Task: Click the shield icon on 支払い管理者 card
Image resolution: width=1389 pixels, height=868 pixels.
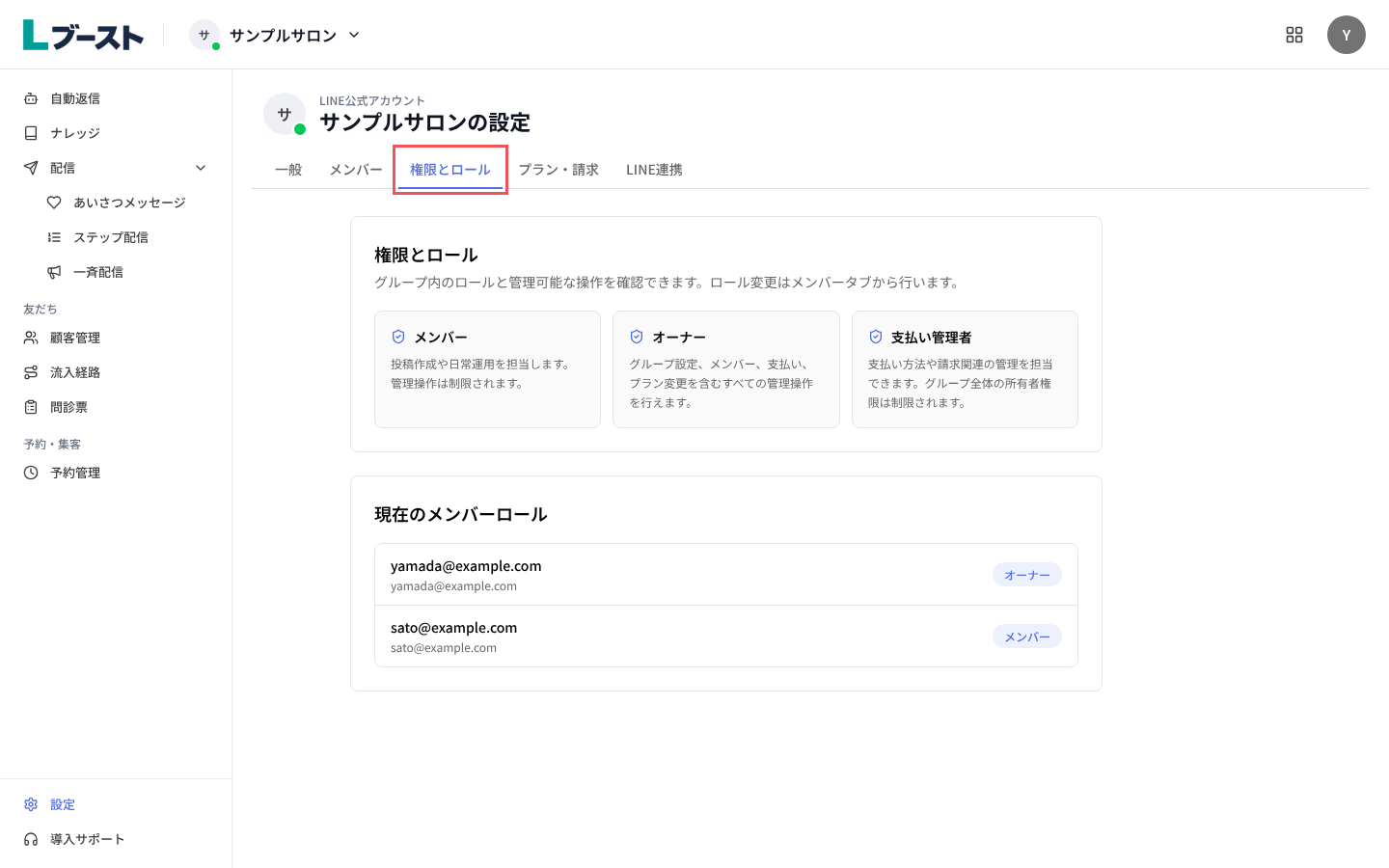Action: point(876,337)
